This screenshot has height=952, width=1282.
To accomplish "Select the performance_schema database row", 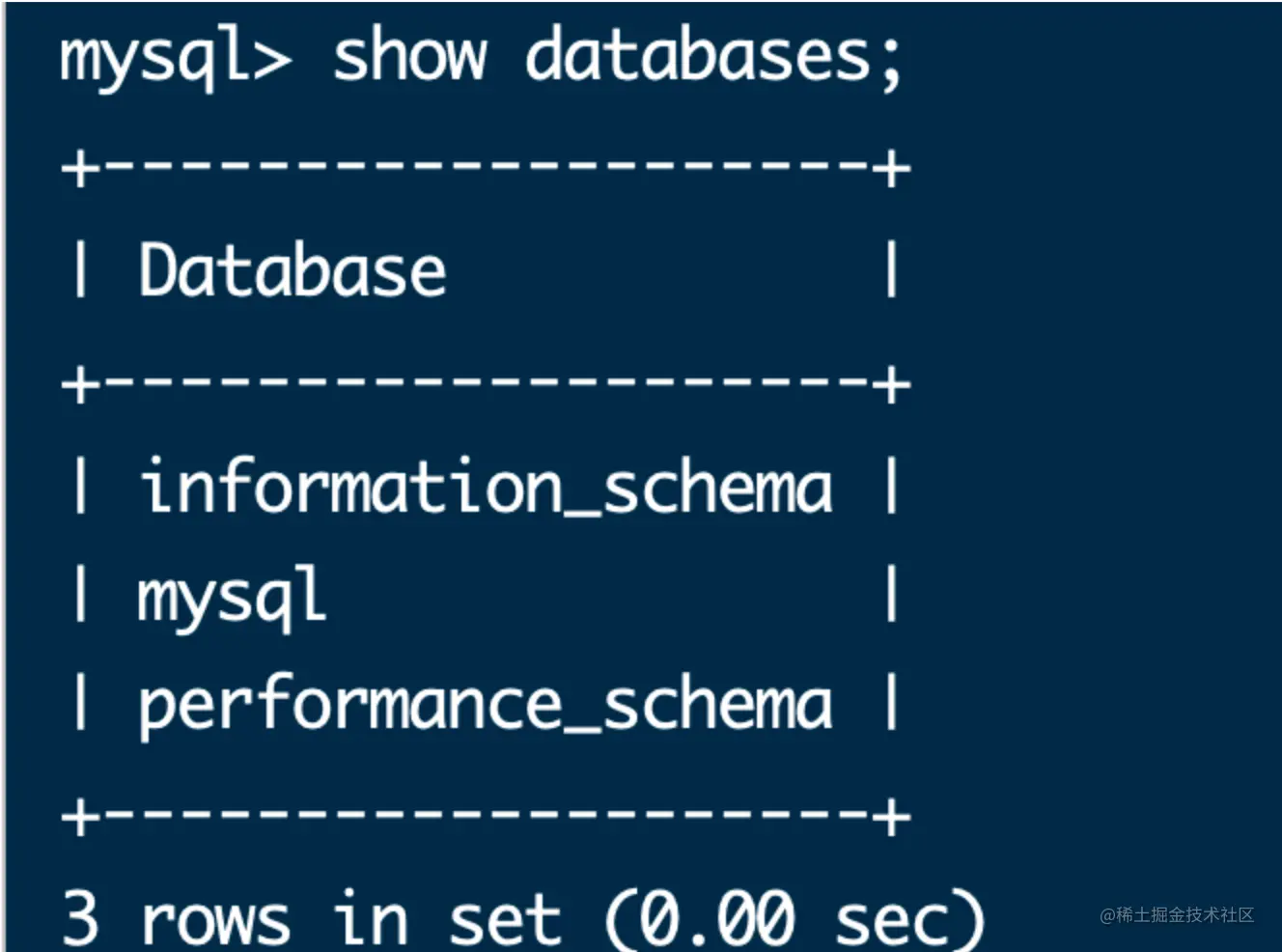I will point(485,705).
